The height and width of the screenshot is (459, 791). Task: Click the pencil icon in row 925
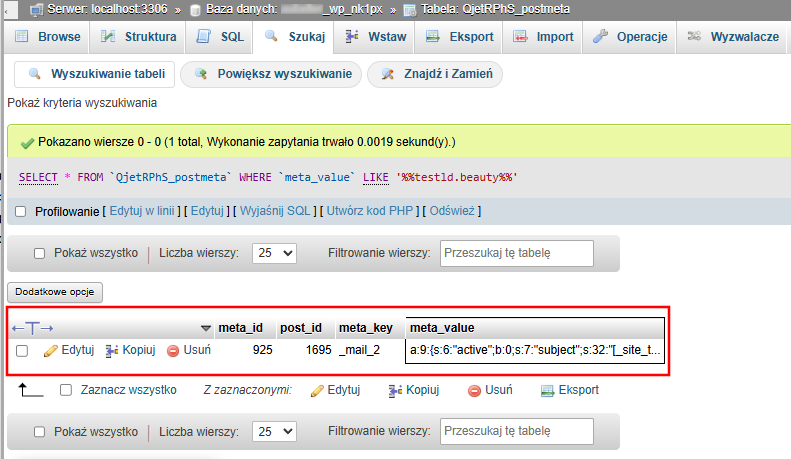50,351
